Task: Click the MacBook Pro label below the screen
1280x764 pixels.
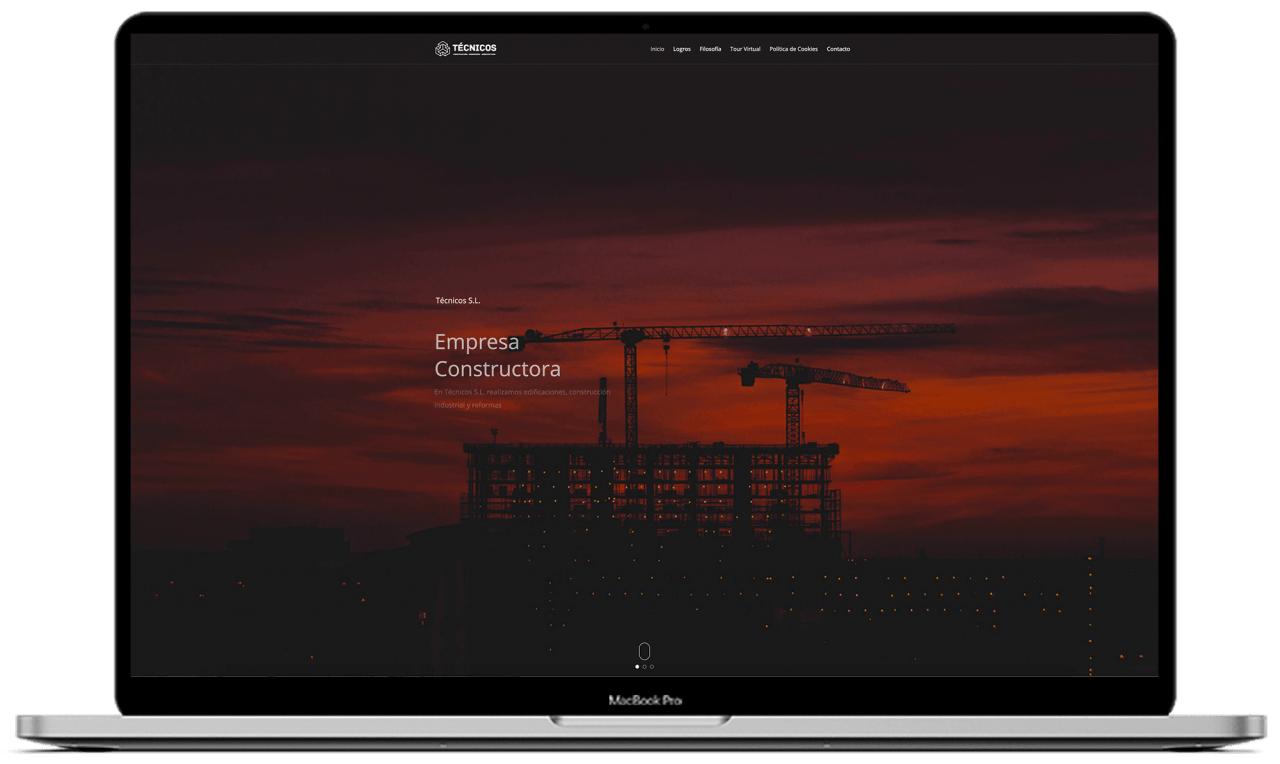Action: (645, 701)
